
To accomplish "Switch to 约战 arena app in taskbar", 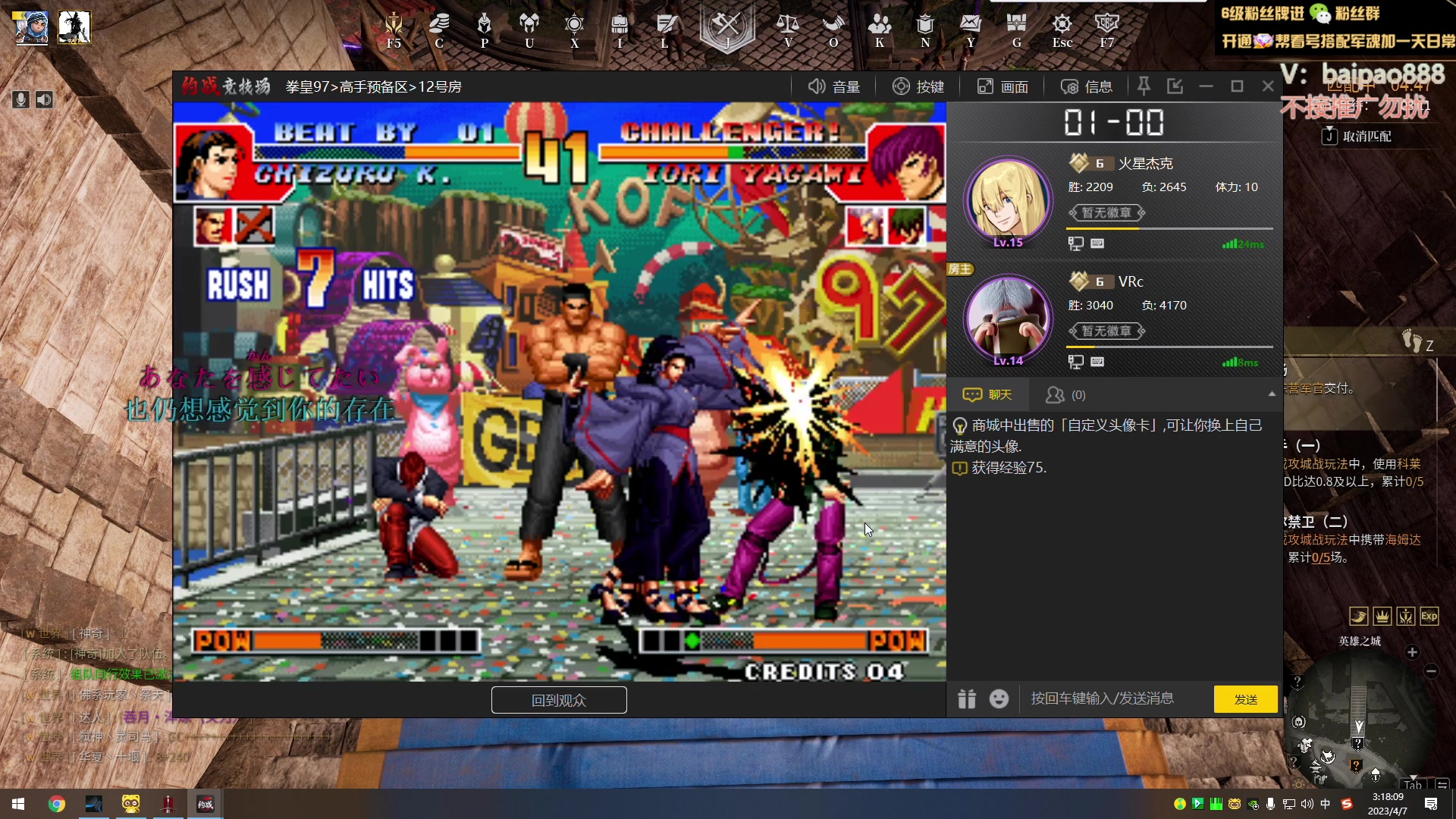I will [x=206, y=804].
